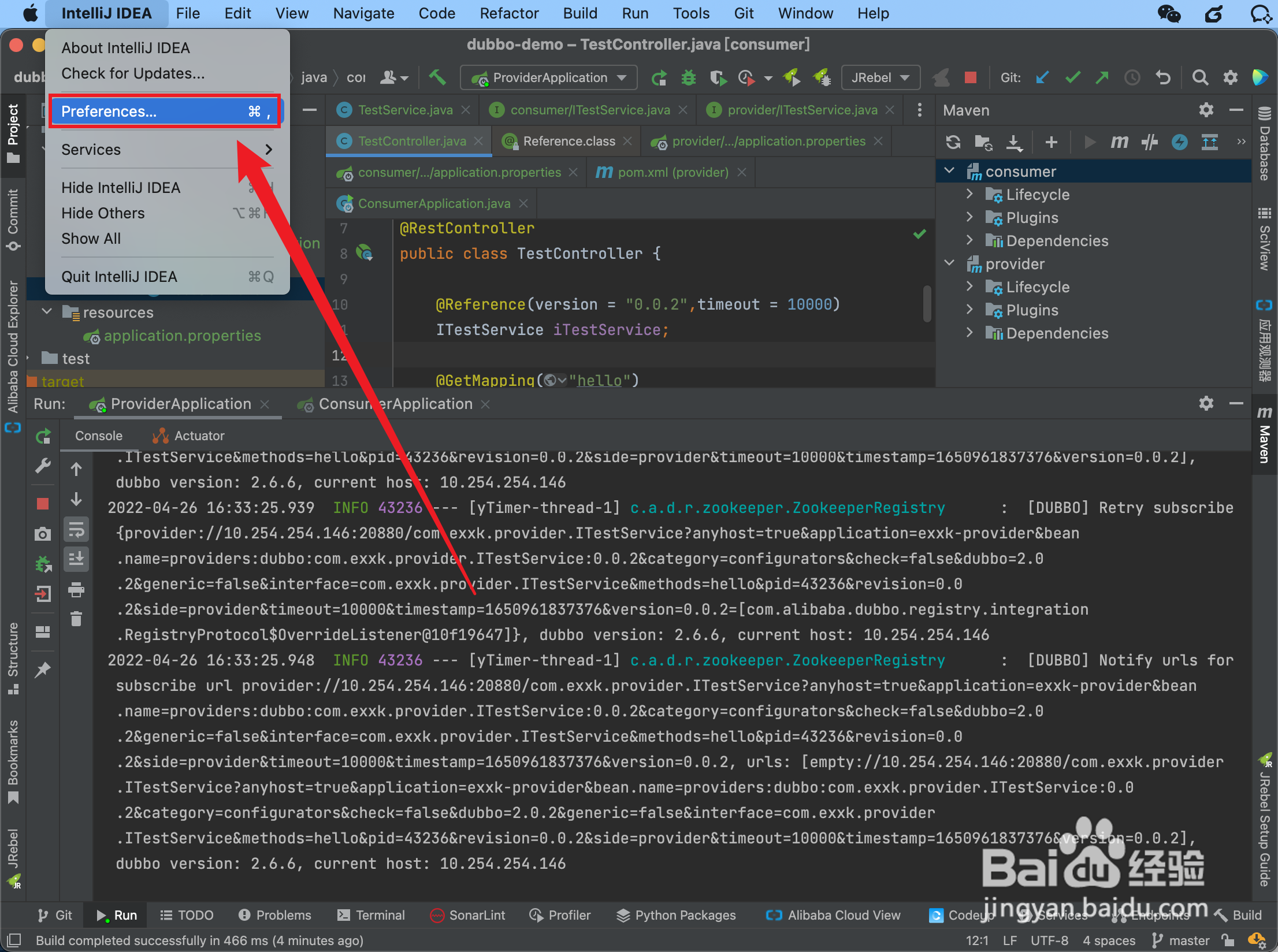Collapse the resources folder in Project tree
This screenshot has width=1278, height=952.
pos(47,312)
